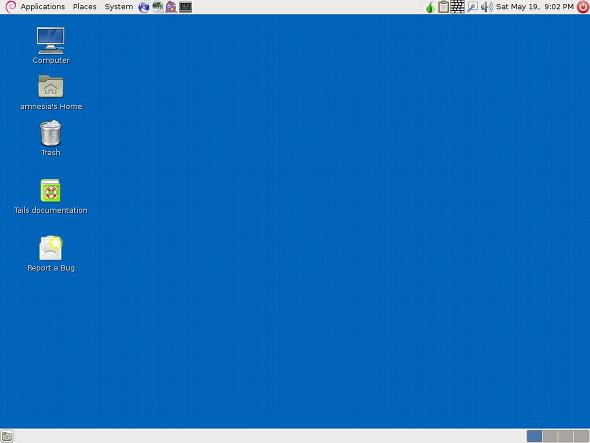The width and height of the screenshot is (590, 443).
Task: Start the Pidgin instant messenger launcher
Action: click(x=171, y=7)
